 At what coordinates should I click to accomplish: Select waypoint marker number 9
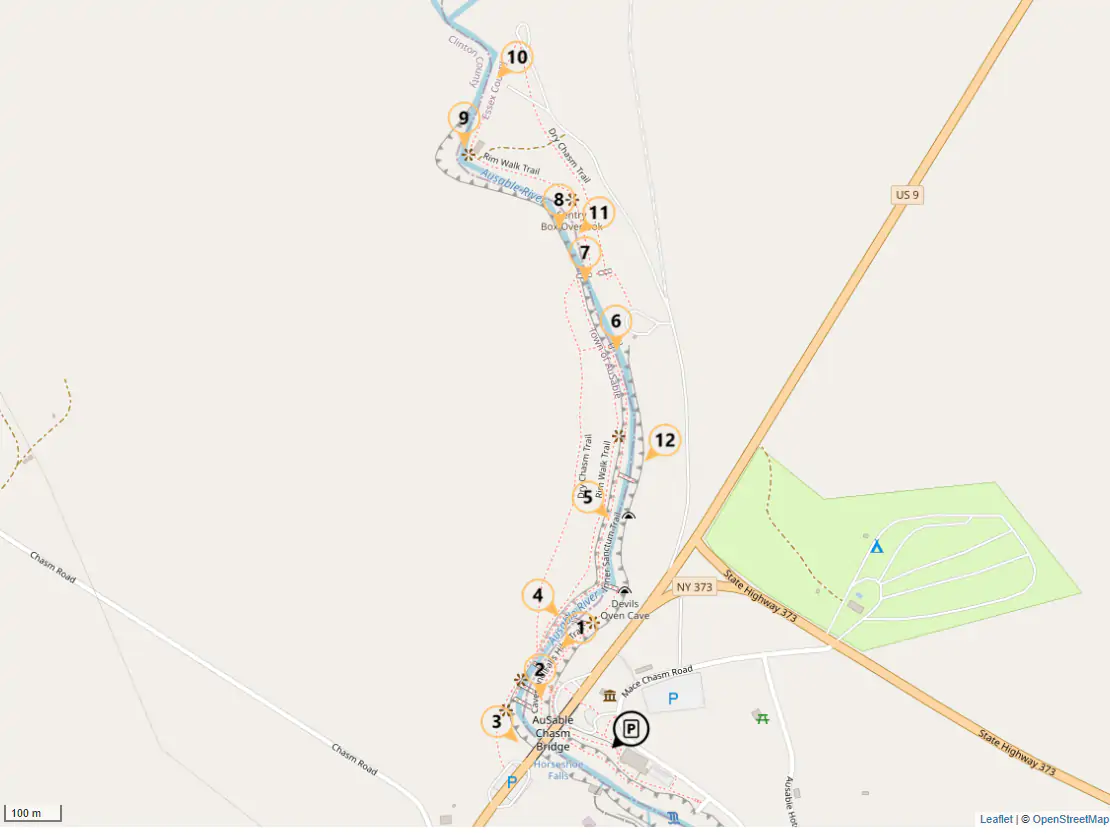coord(464,119)
